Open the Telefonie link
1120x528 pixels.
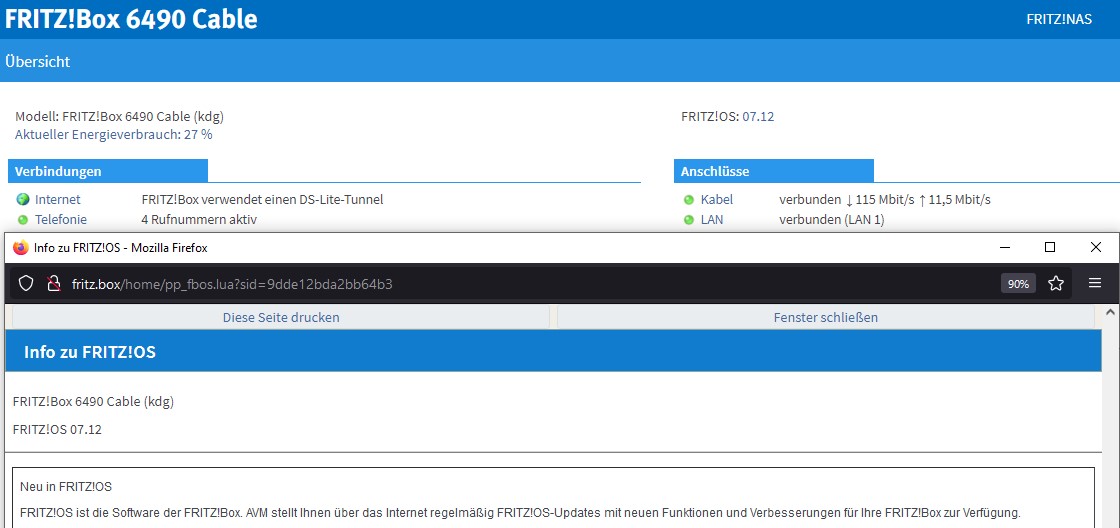coord(61,219)
